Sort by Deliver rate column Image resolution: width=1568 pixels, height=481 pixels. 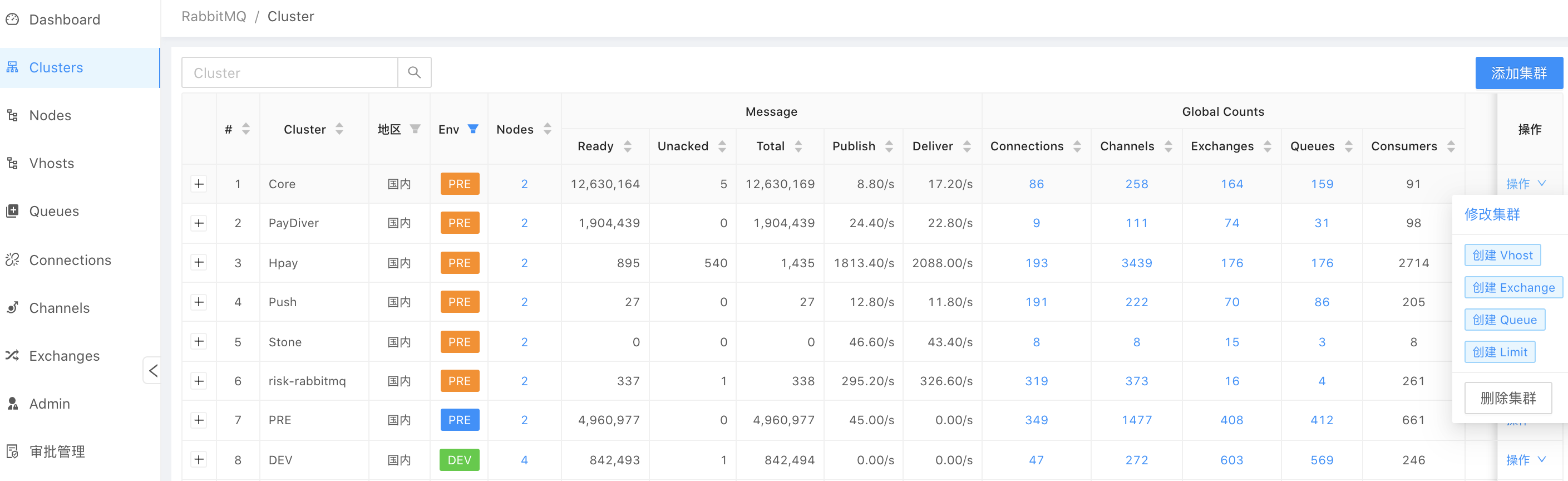967,146
